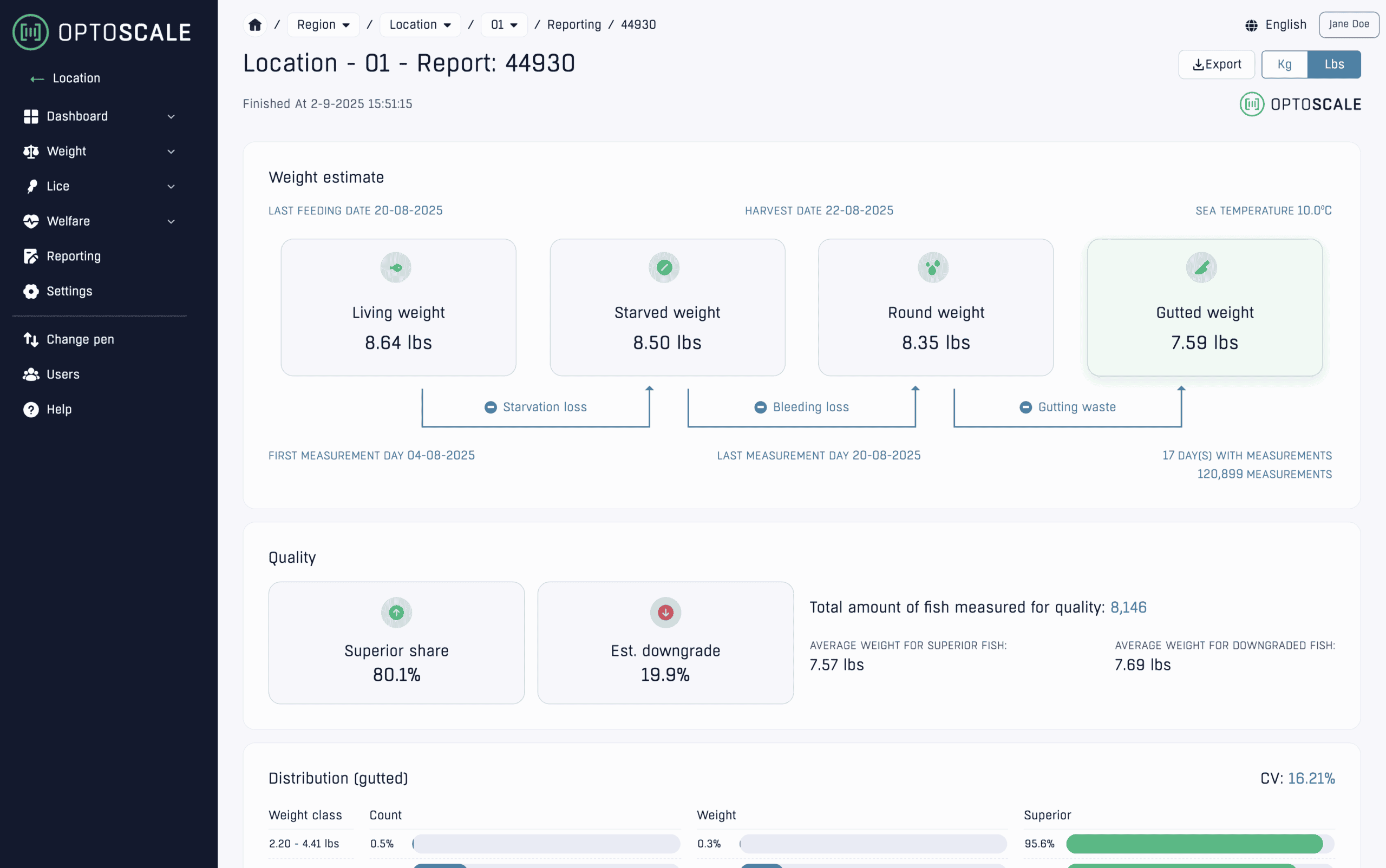Screen dimensions: 1386x868
Task: Click the OptoScale logo in report header
Action: [x=1300, y=104]
